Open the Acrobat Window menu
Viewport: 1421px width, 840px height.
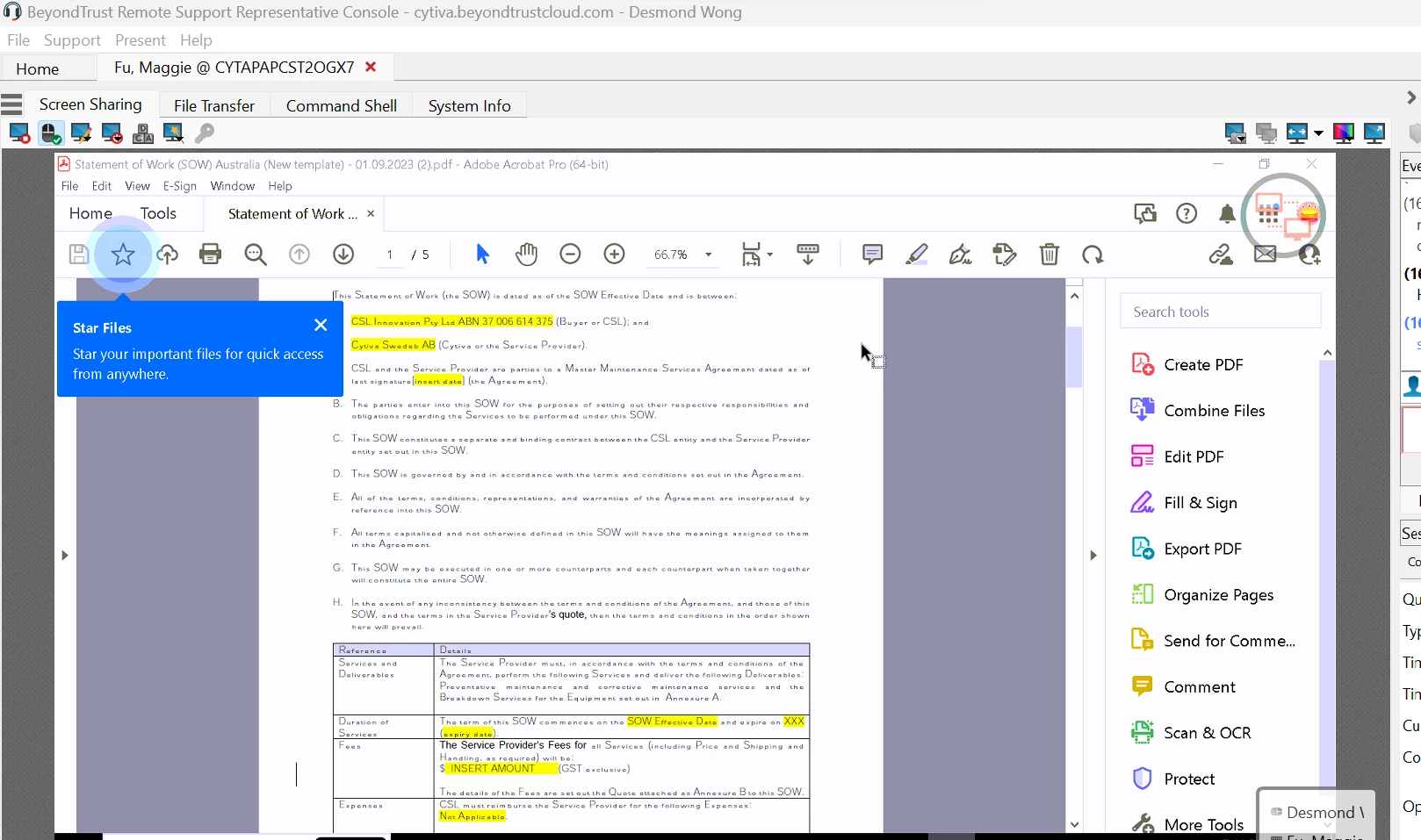pyautogui.click(x=233, y=186)
